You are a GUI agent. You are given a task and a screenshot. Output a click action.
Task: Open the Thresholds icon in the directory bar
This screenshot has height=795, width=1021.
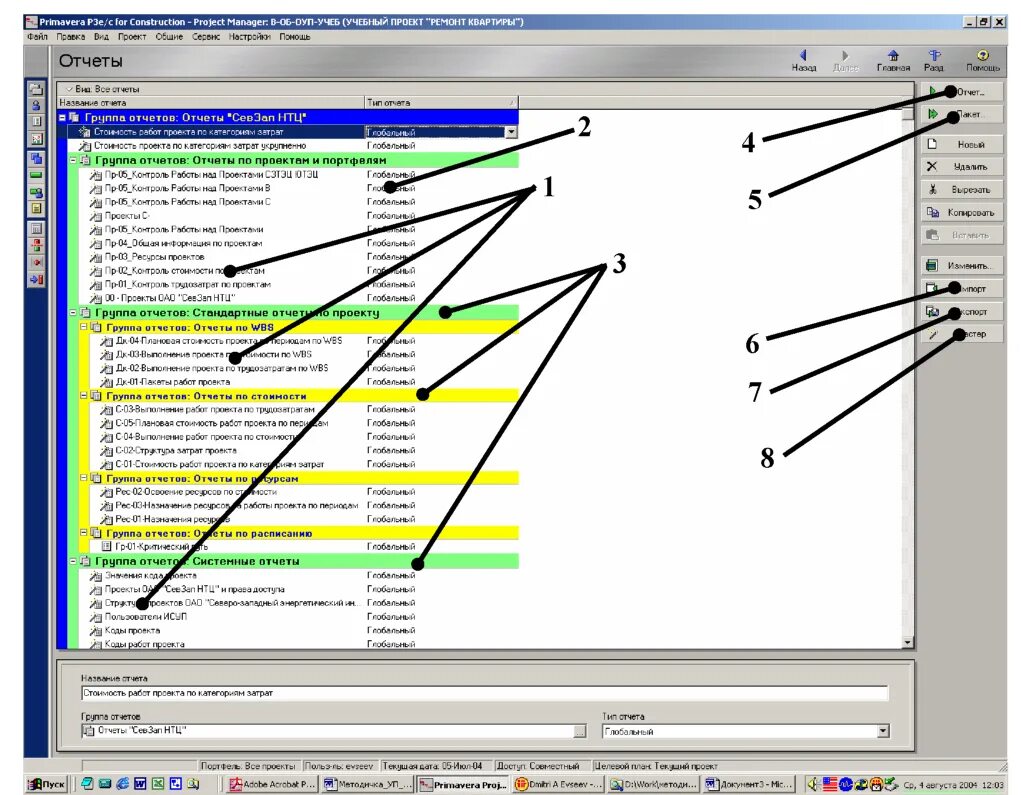pos(36,245)
